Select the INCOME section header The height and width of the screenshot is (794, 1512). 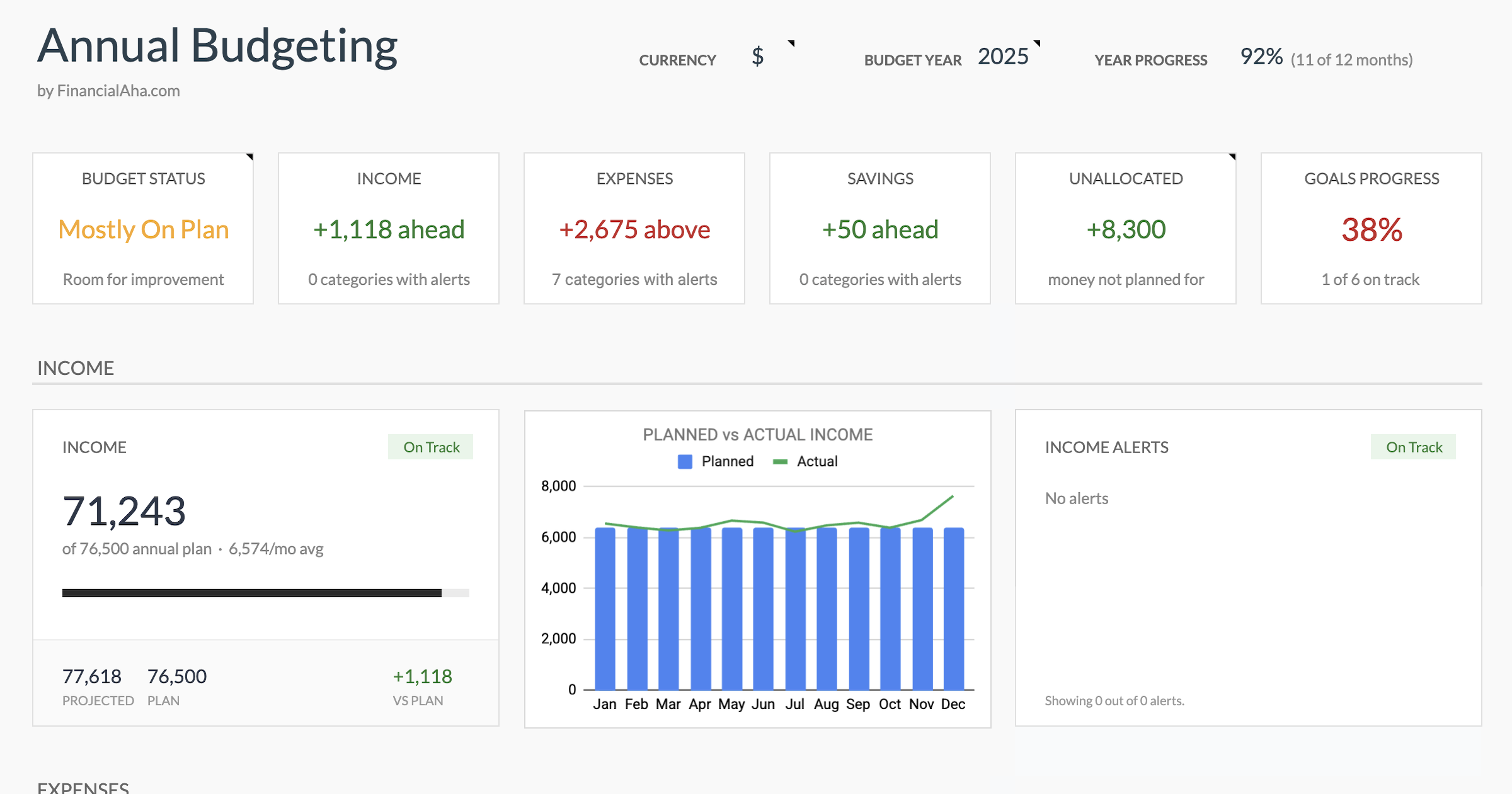pyautogui.click(x=76, y=367)
